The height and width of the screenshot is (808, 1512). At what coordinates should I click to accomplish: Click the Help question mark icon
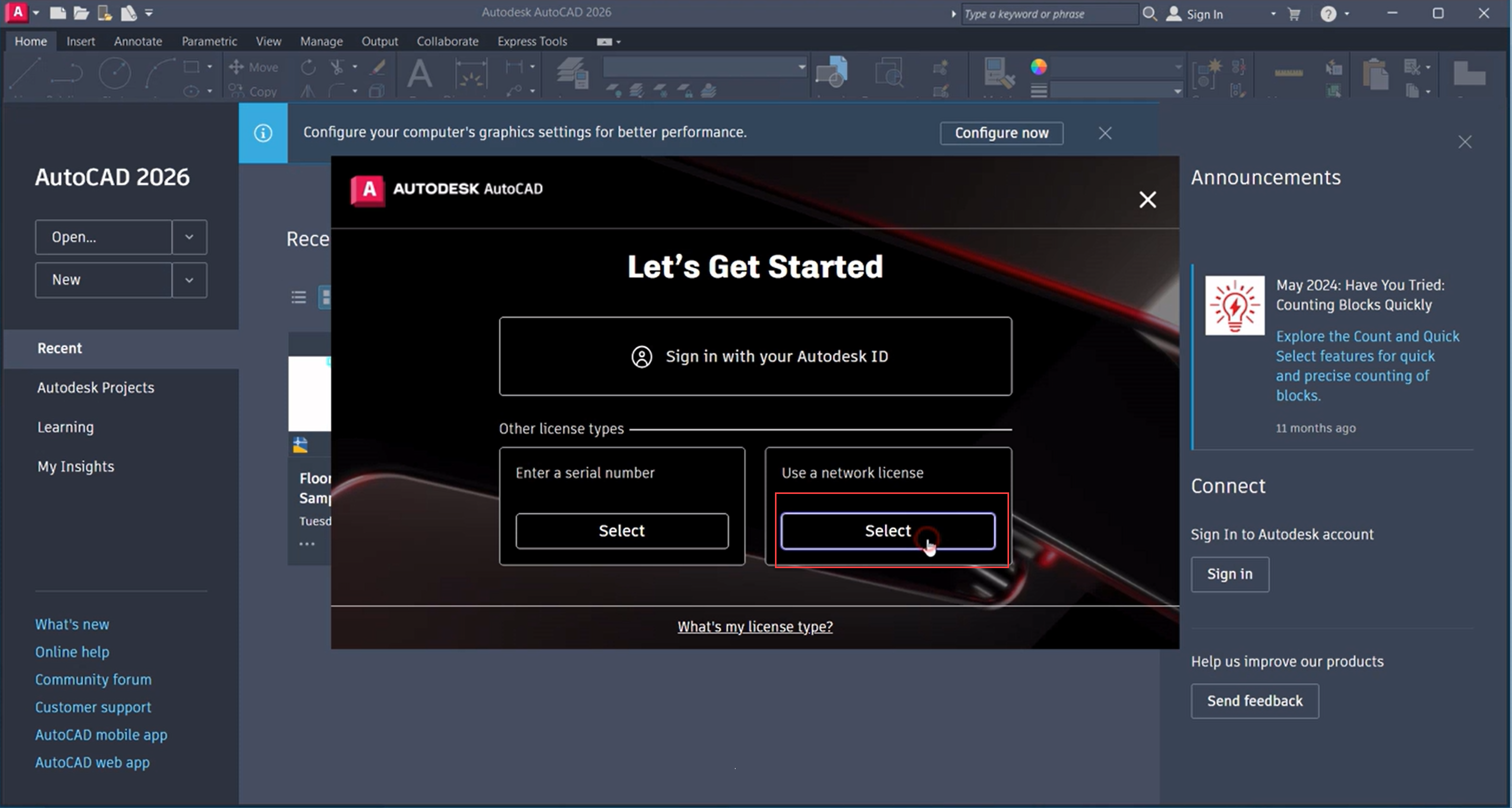pos(1328,14)
